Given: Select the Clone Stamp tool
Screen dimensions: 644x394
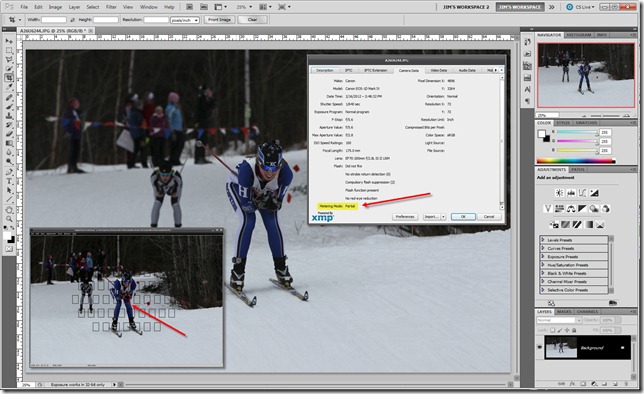Looking at the screenshot, I should coord(9,116).
